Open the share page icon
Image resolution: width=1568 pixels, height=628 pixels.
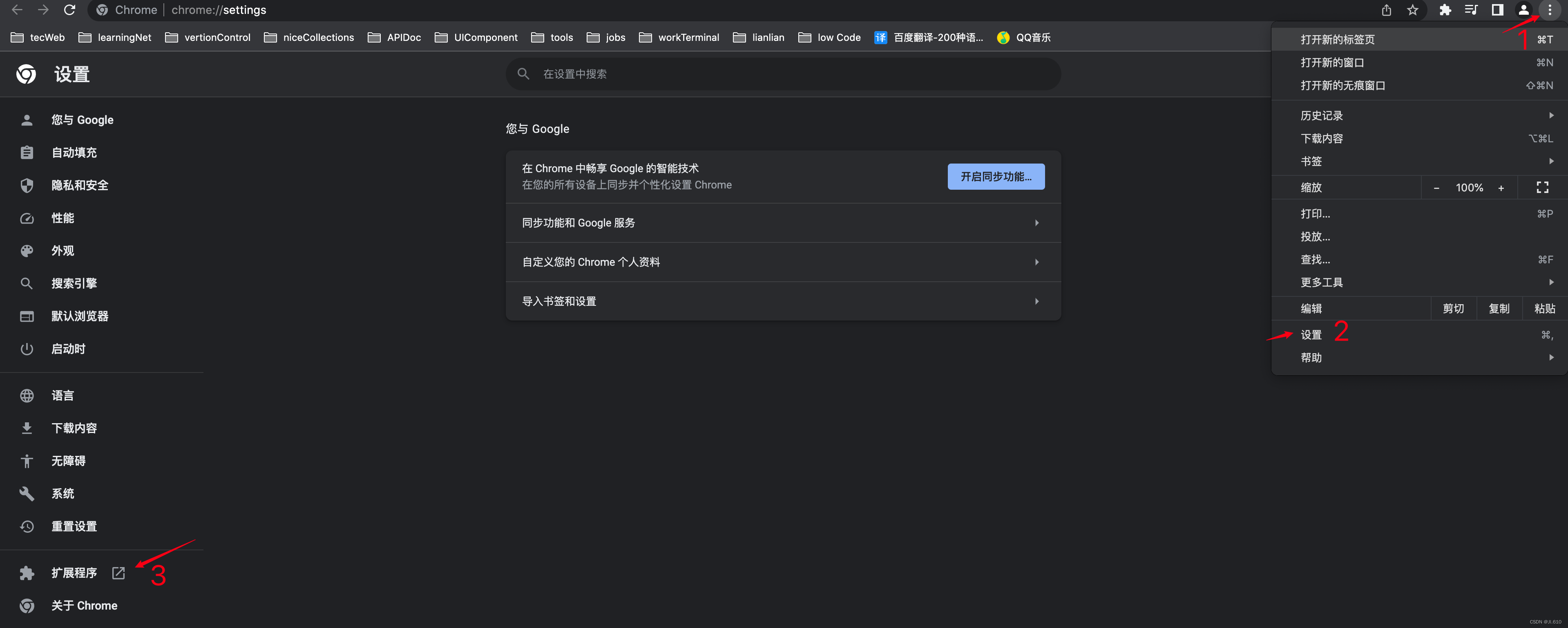1387,10
